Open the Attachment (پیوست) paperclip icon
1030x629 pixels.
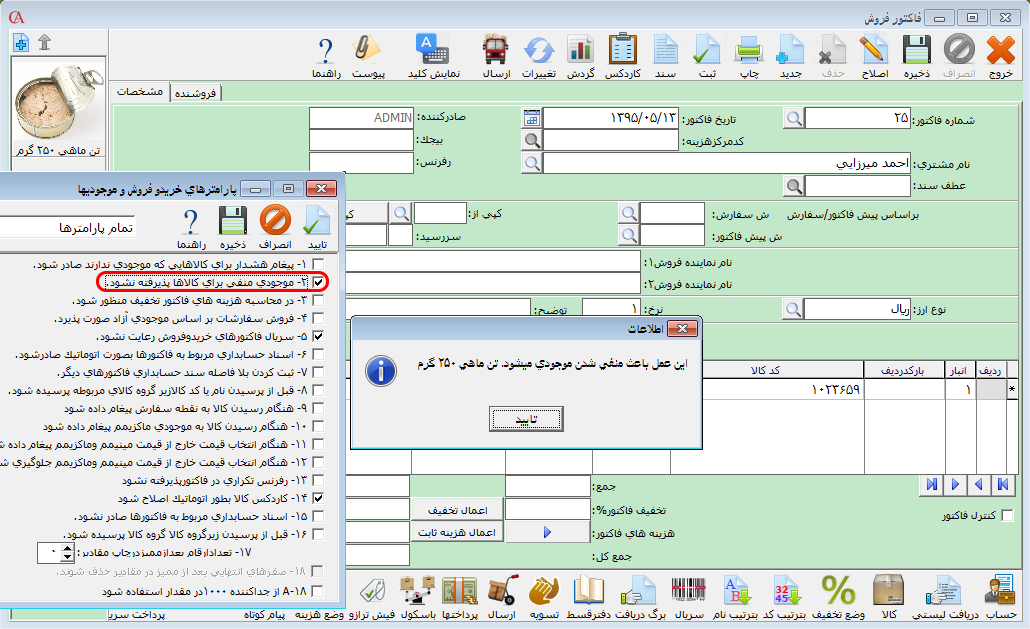point(369,56)
